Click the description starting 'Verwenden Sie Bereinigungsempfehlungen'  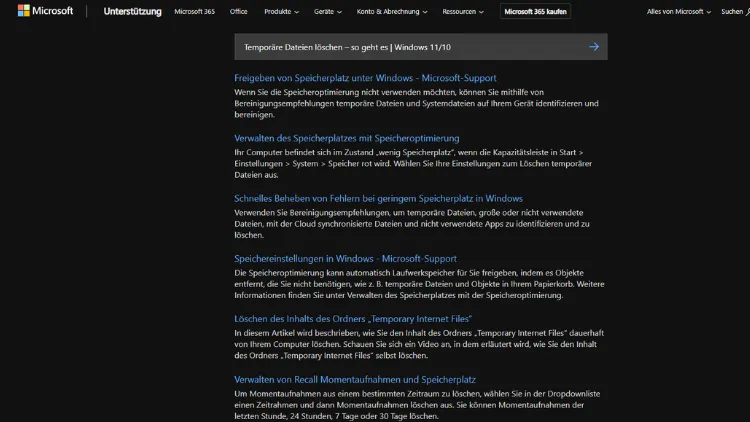412,224
